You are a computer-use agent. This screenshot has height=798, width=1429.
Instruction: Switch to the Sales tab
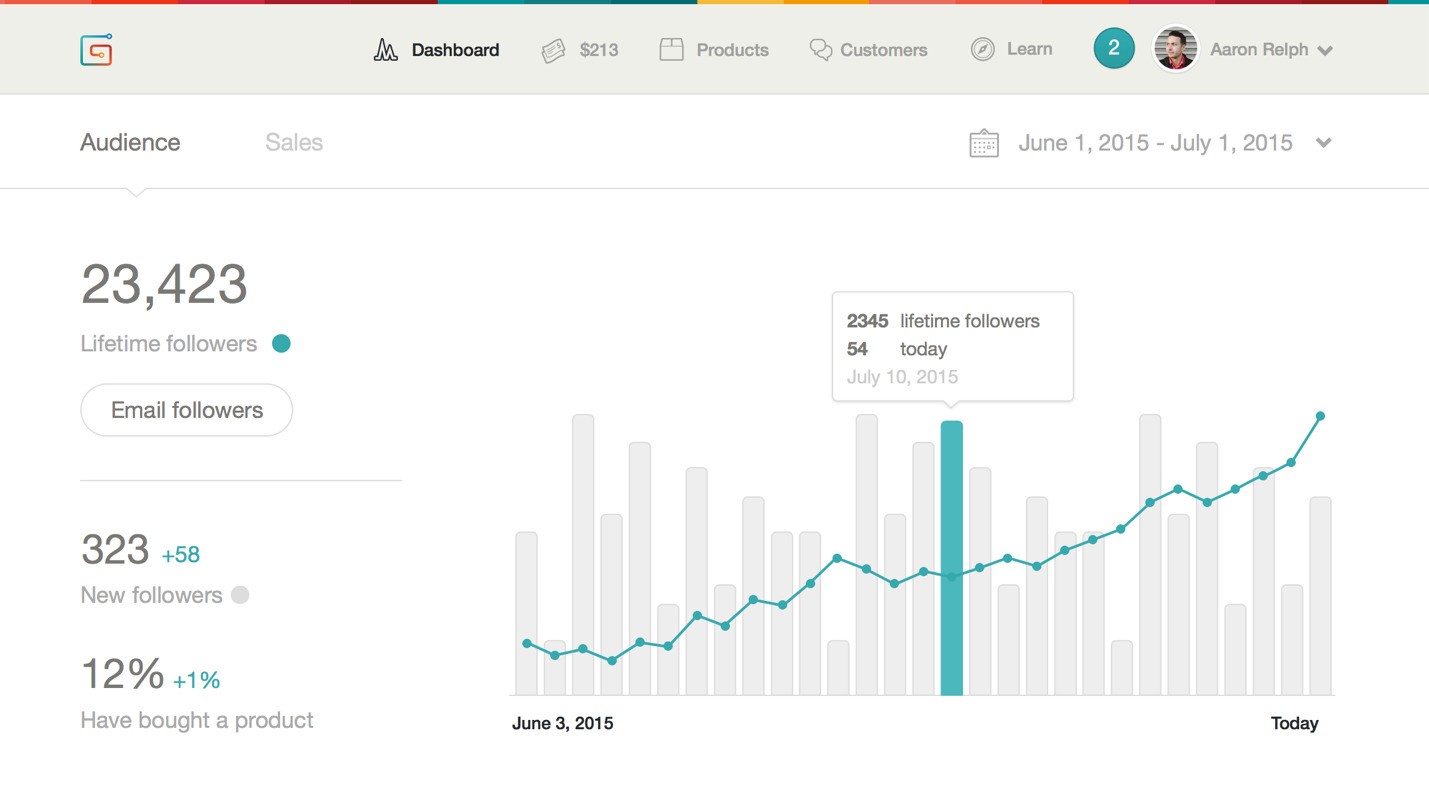coord(294,143)
